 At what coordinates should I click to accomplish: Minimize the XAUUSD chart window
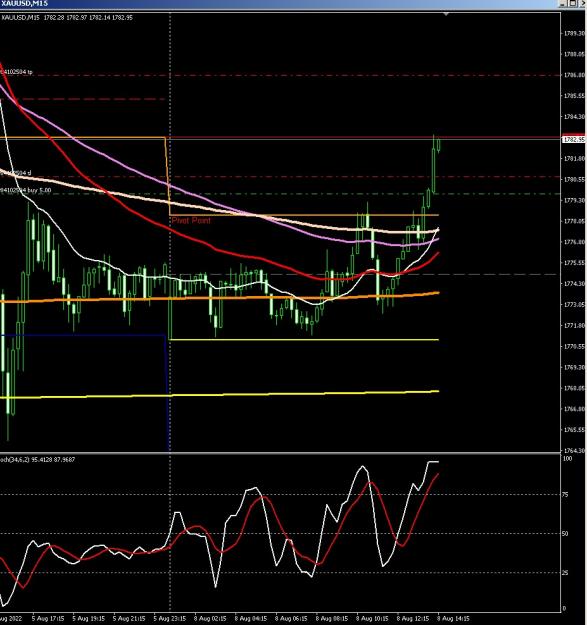pyautogui.click(x=563, y=3)
